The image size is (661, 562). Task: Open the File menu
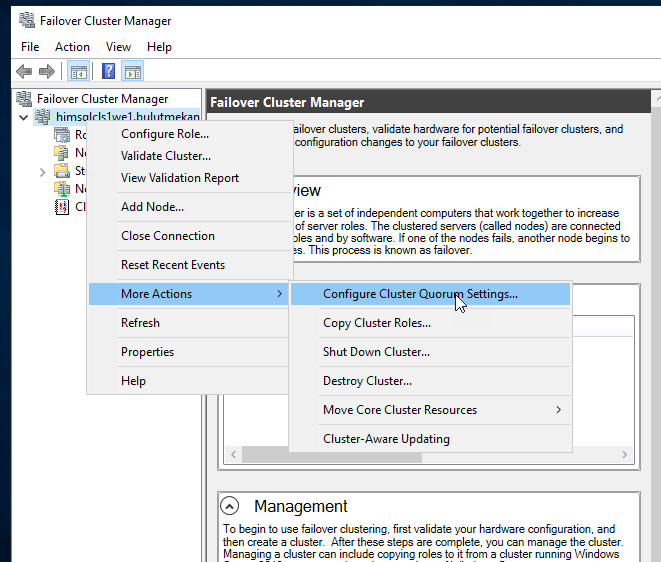[30, 47]
